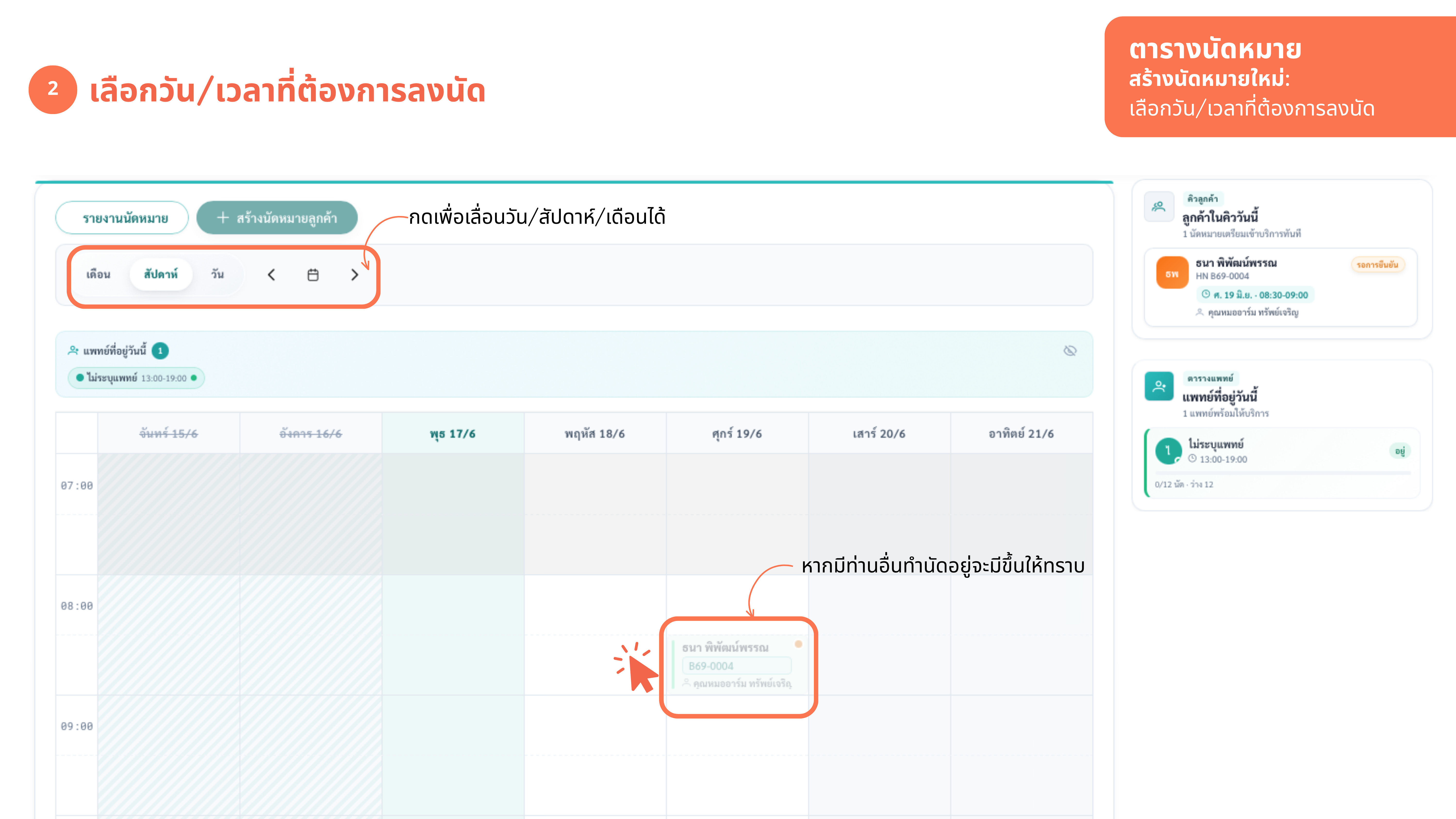The height and width of the screenshot is (819, 1456).
Task: Click the 09:00 time label
Action: (x=77, y=726)
